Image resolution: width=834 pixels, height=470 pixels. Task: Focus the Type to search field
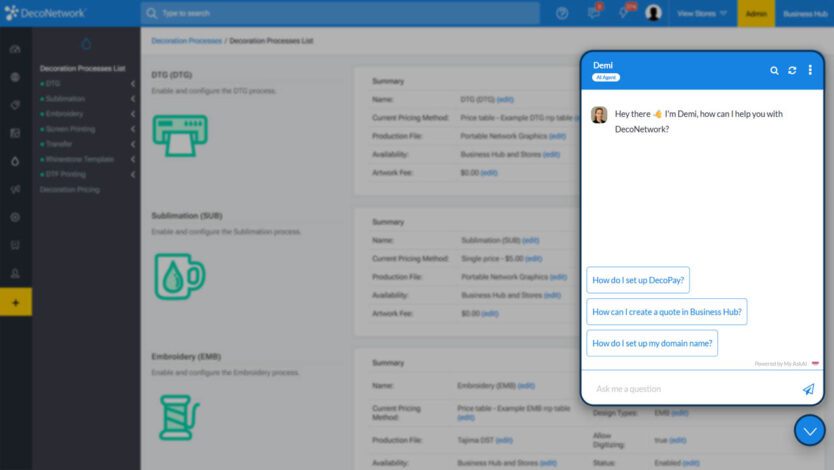coord(340,13)
